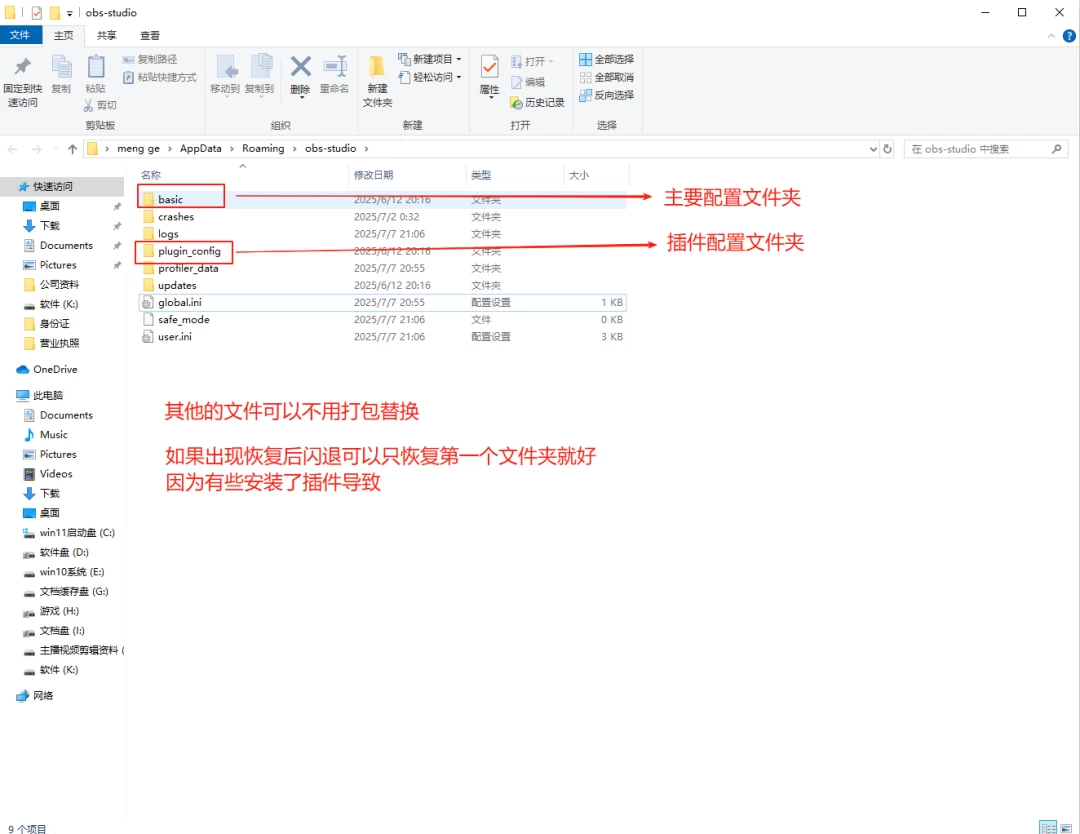Sort by the Size column header

pyautogui.click(x=595, y=175)
